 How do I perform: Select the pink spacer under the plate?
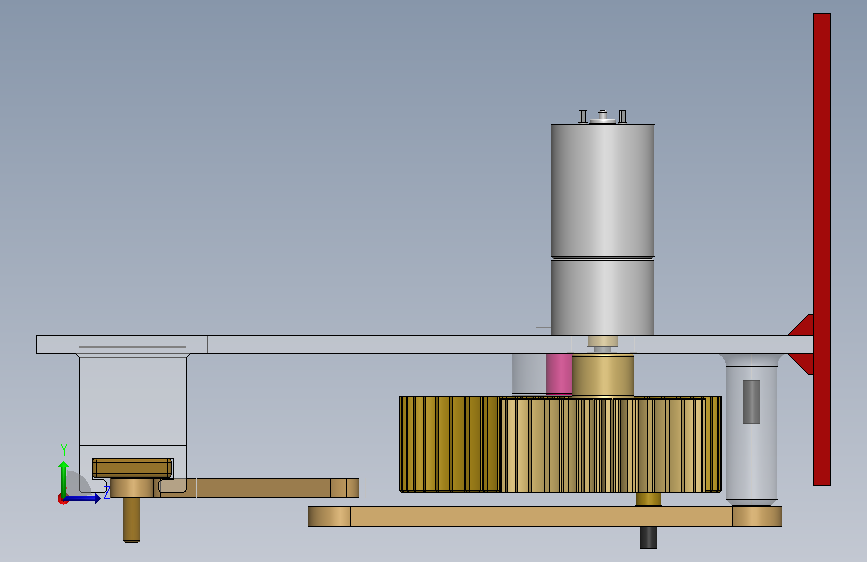(559, 374)
